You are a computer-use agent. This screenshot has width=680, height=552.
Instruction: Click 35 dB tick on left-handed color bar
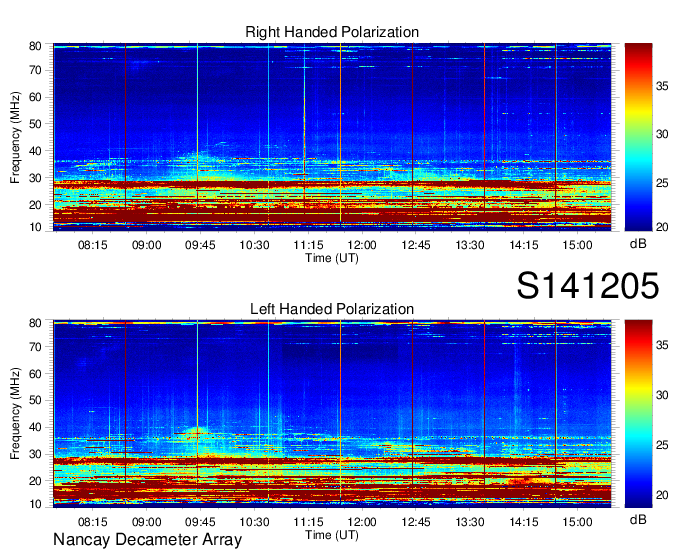click(x=662, y=345)
